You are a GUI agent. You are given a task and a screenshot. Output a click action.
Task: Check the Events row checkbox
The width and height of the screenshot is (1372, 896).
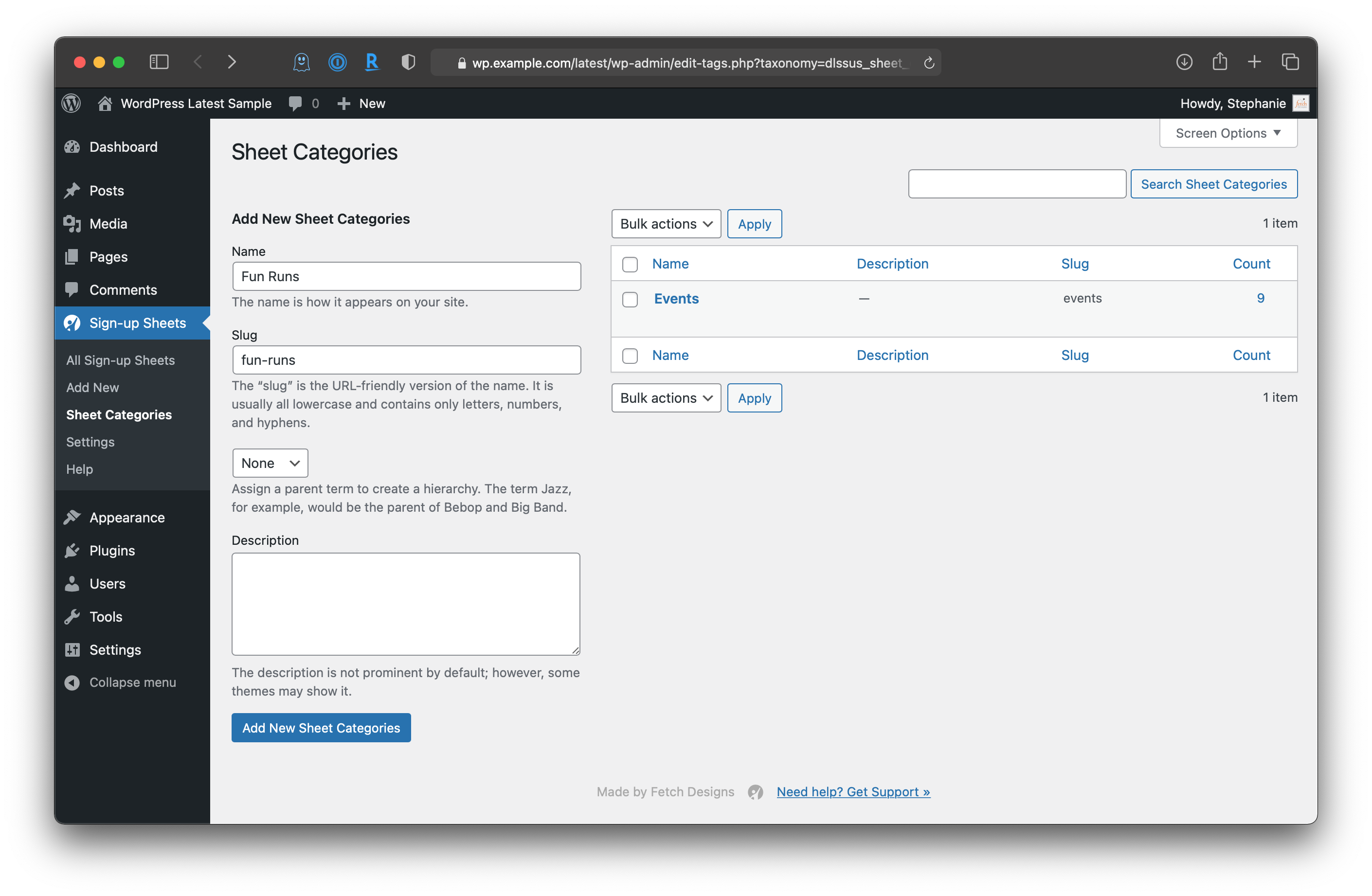(630, 300)
